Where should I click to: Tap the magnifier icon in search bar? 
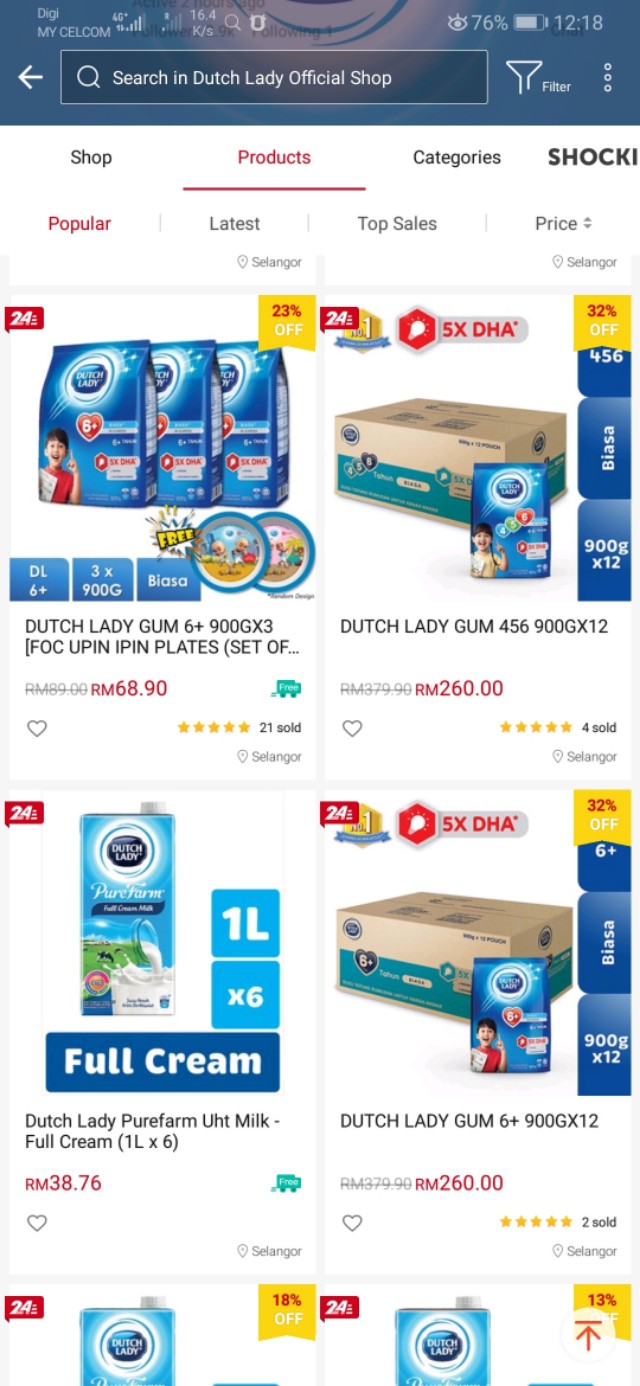pyautogui.click(x=88, y=77)
